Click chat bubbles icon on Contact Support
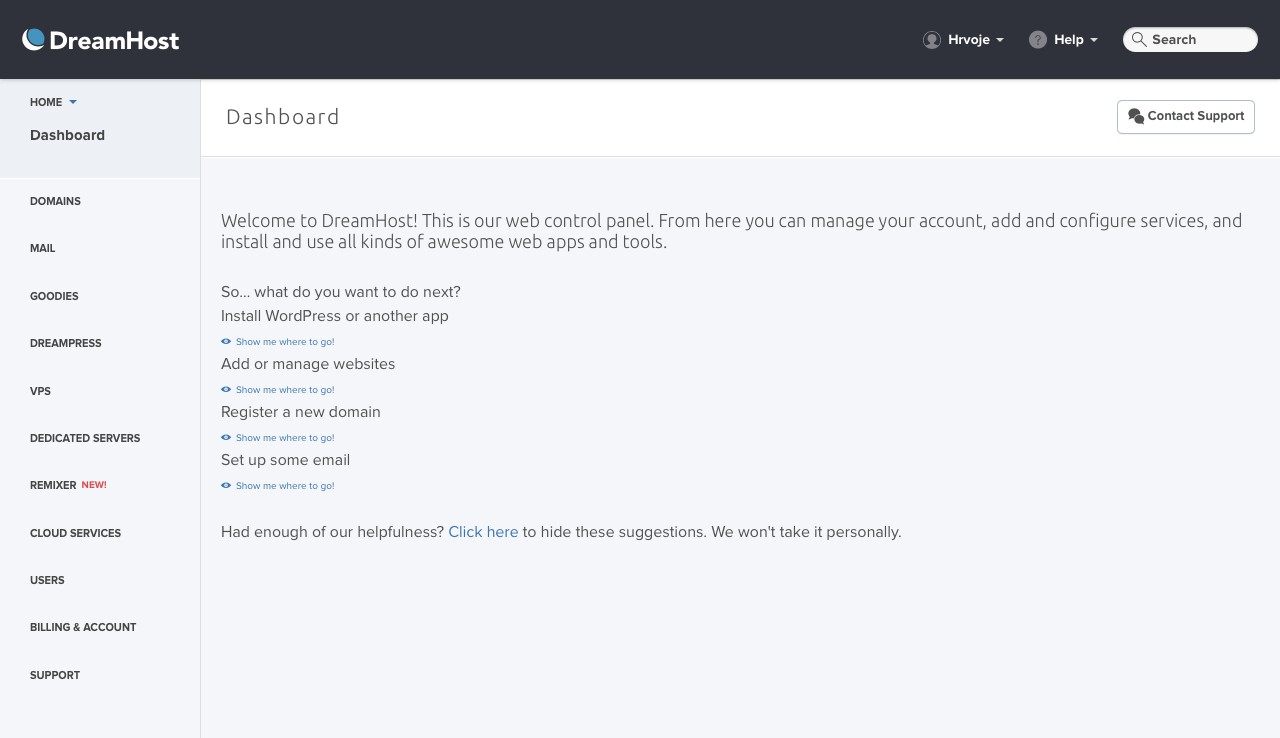The width and height of the screenshot is (1280, 738). pos(1136,117)
